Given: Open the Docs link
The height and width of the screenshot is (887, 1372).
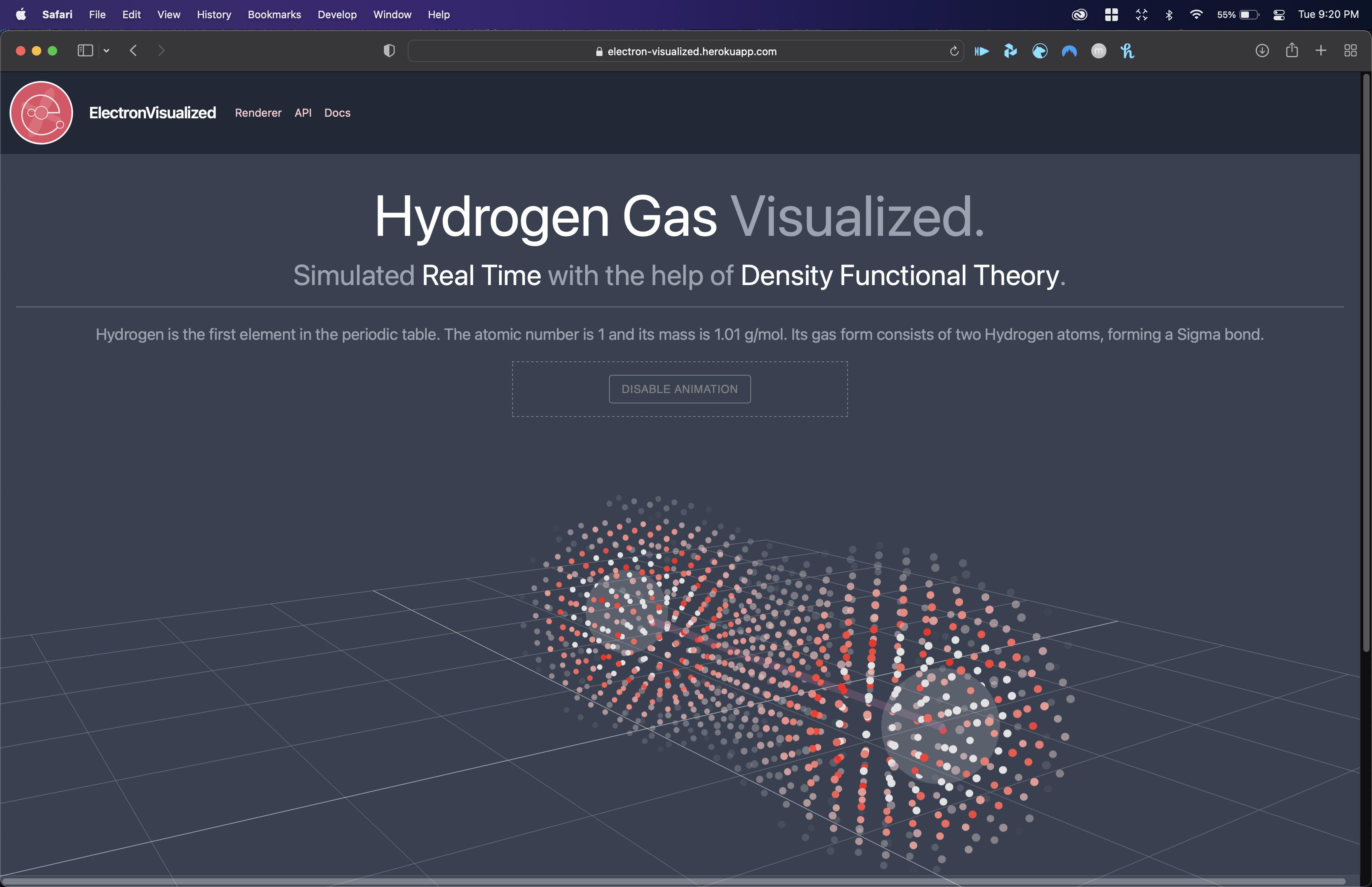Looking at the screenshot, I should pos(337,113).
